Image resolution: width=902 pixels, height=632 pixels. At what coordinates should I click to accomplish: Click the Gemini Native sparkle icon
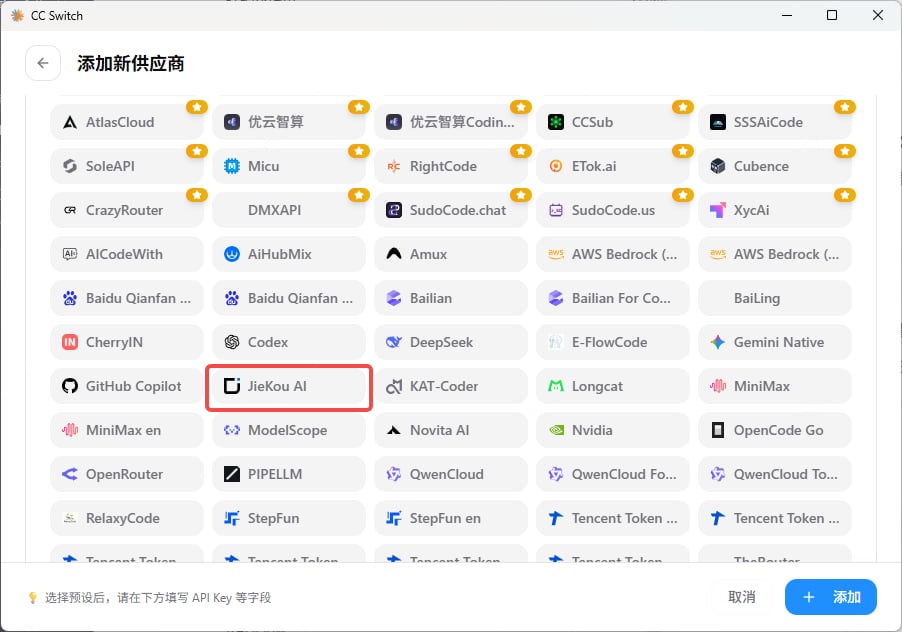point(718,342)
